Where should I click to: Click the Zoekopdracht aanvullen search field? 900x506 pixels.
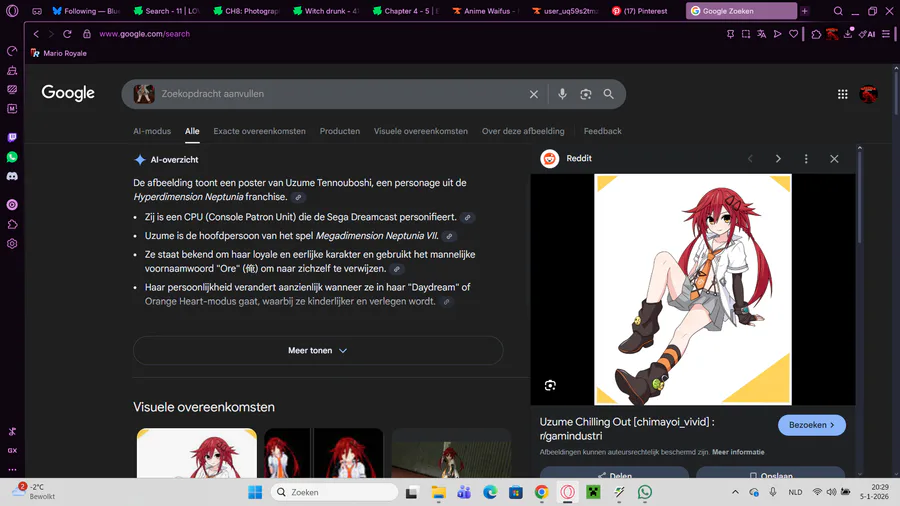(x=339, y=94)
